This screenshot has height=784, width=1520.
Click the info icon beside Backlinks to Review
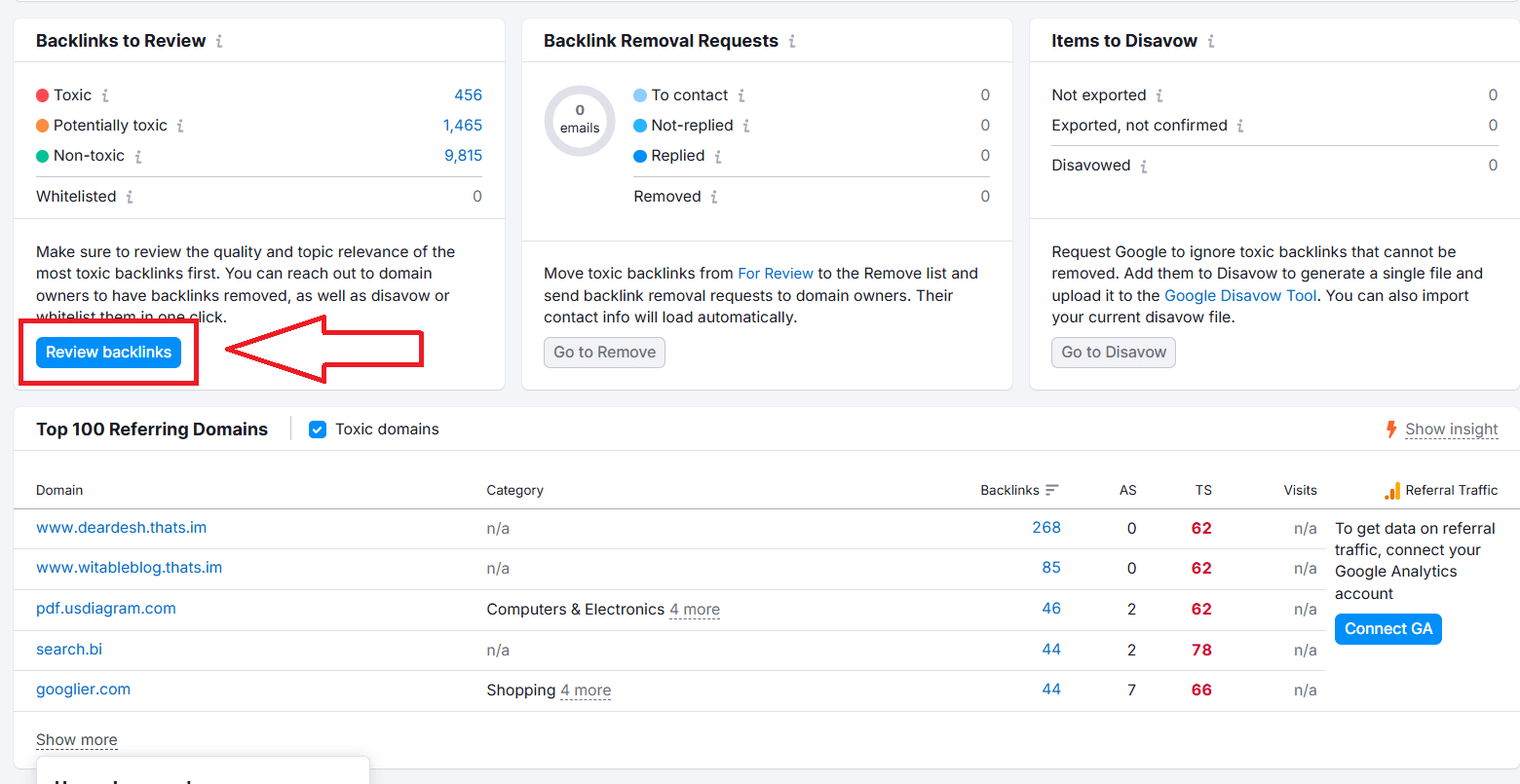point(219,41)
